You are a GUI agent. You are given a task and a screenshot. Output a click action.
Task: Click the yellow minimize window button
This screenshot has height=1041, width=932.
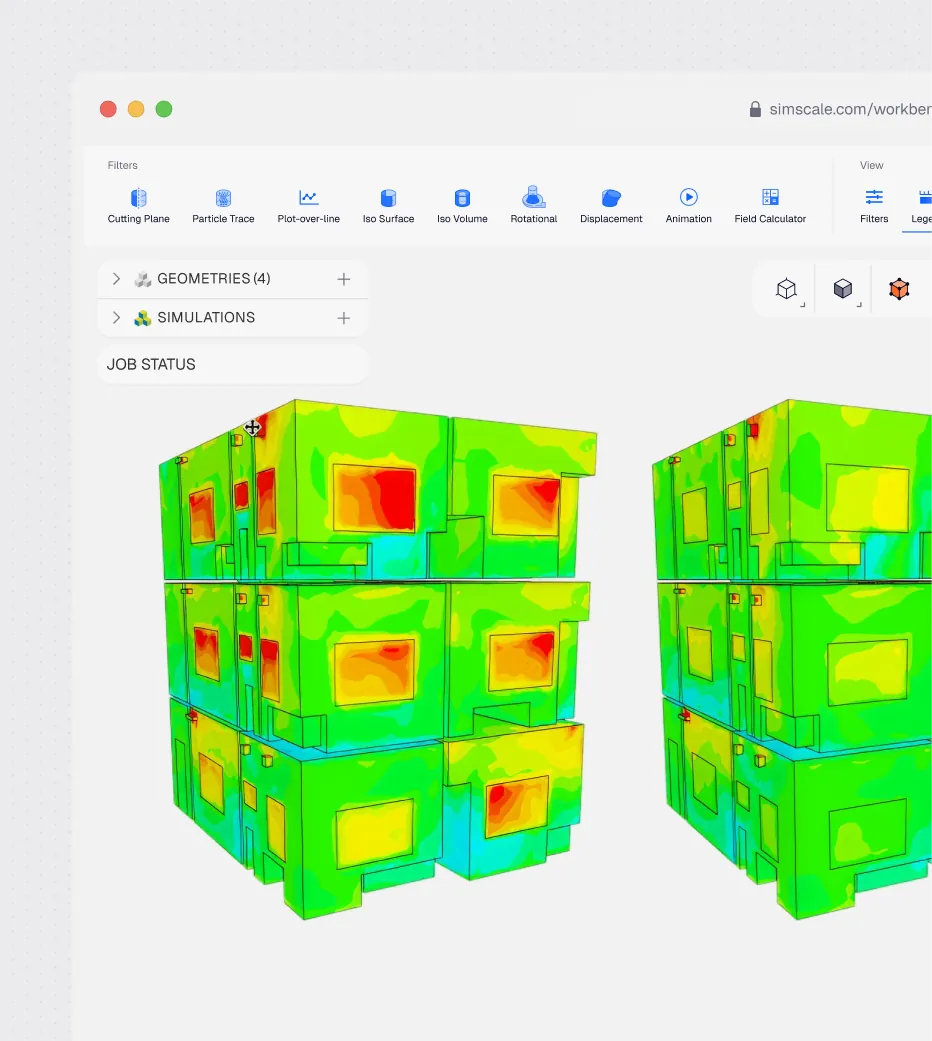(x=136, y=109)
